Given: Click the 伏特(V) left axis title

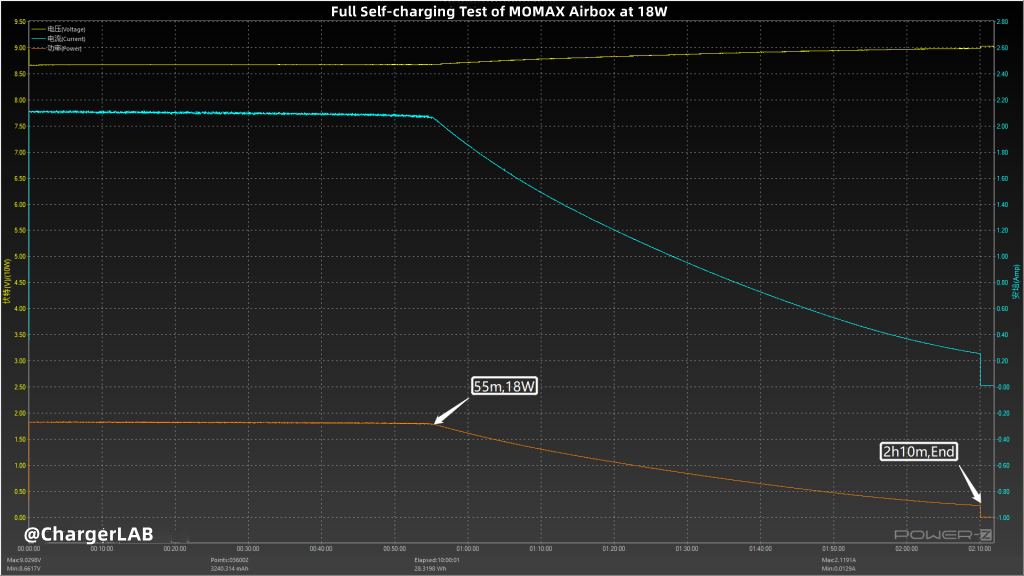Looking at the screenshot, I should coord(7,281).
